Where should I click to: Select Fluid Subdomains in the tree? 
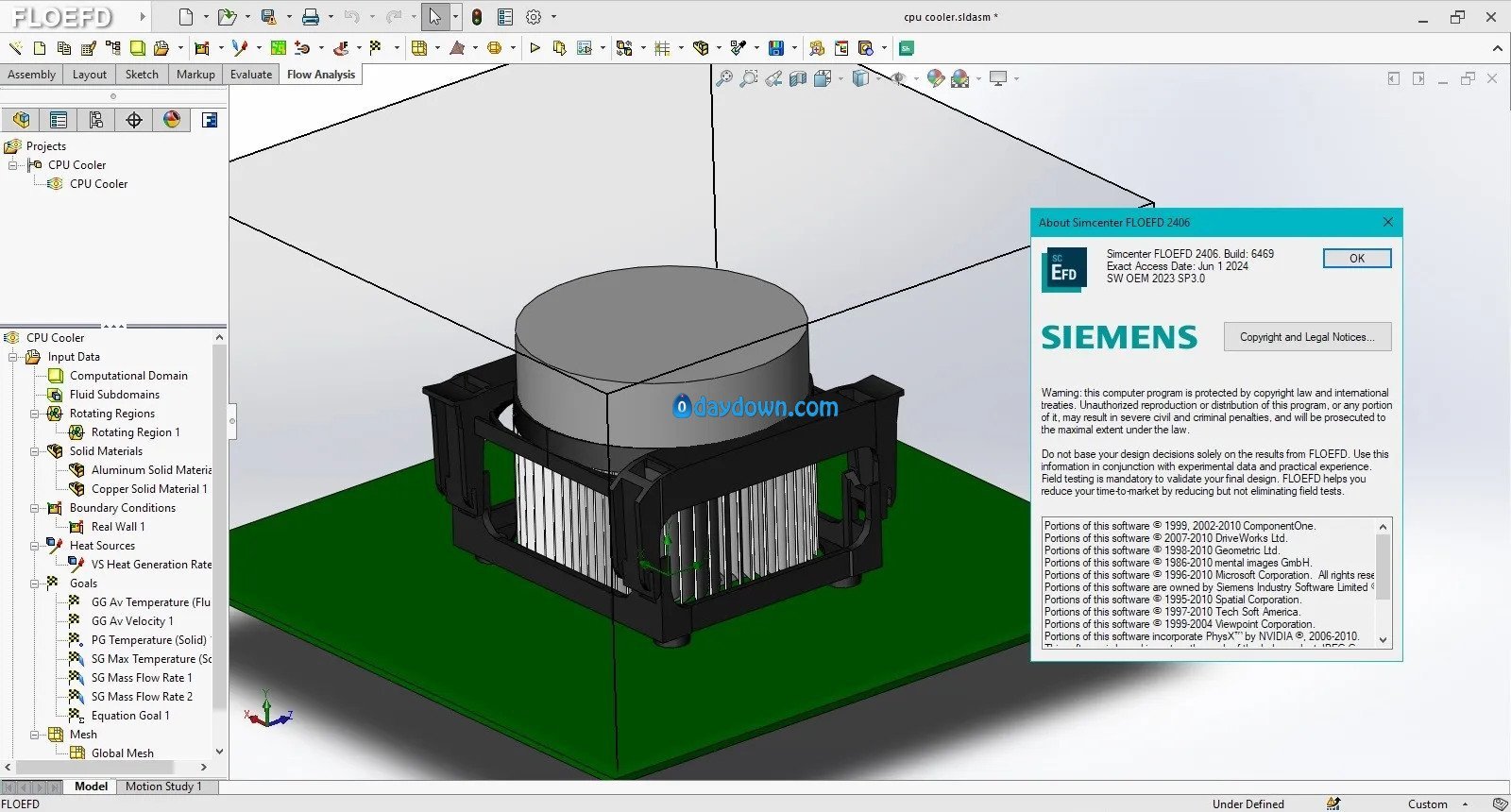pos(114,395)
